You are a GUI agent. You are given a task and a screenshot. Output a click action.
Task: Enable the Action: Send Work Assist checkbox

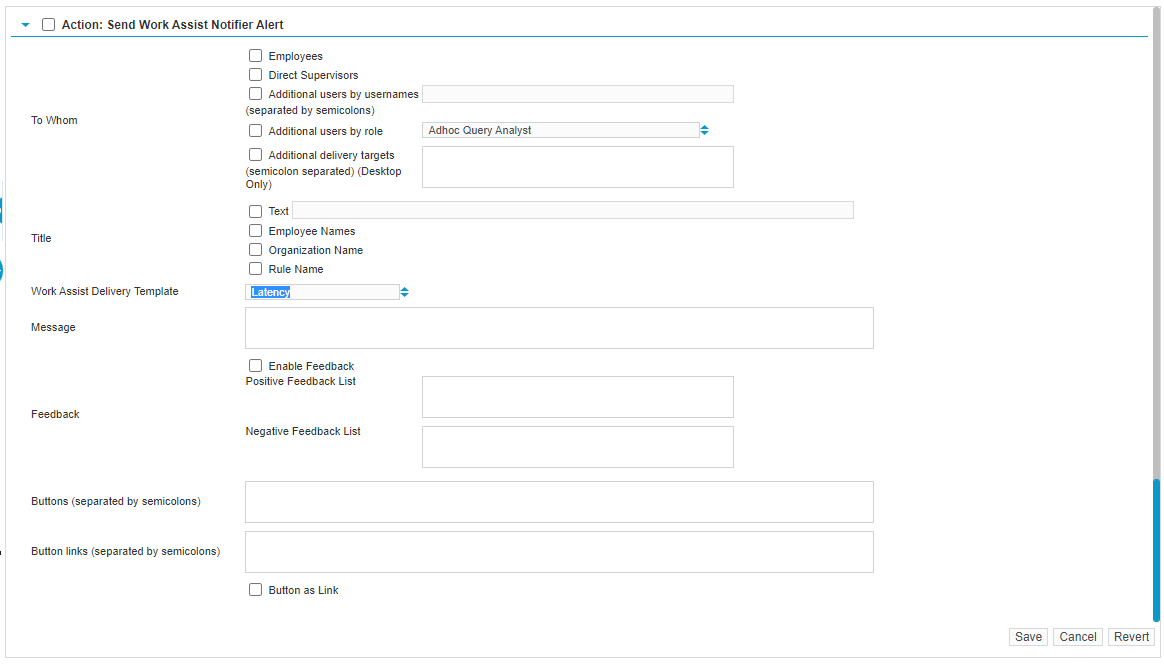tap(49, 25)
